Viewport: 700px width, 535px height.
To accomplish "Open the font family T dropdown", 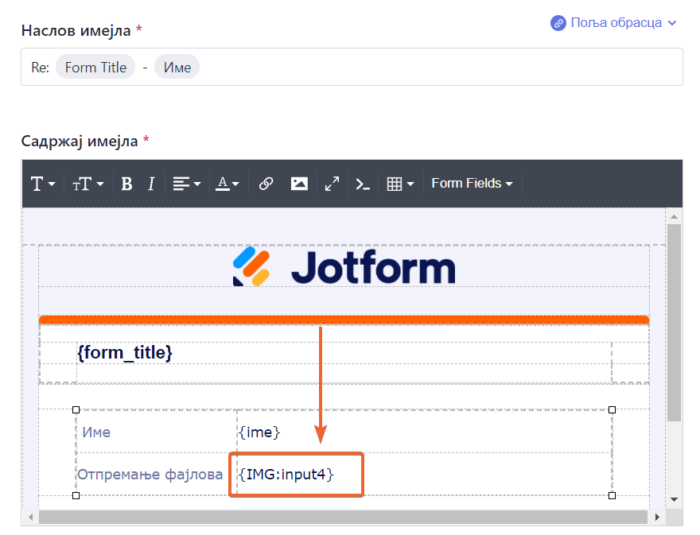I will click(x=43, y=184).
